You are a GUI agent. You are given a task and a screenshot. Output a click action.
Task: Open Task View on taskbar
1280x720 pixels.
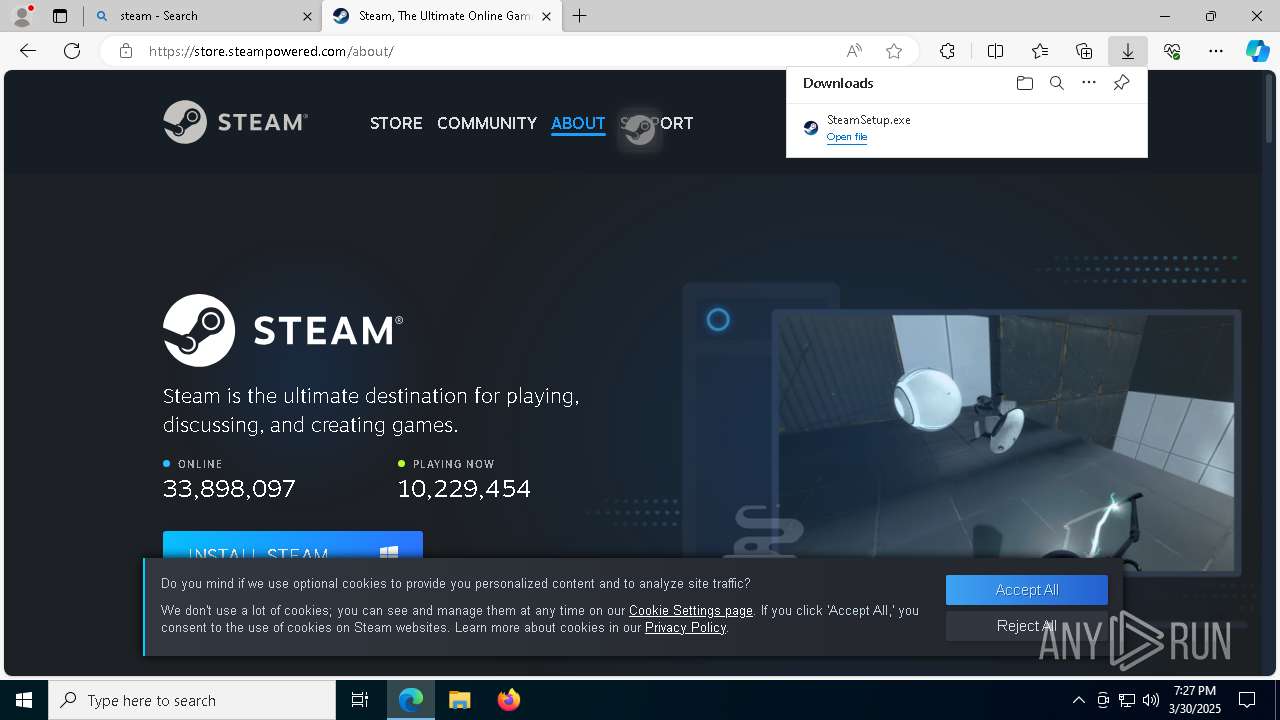point(360,700)
